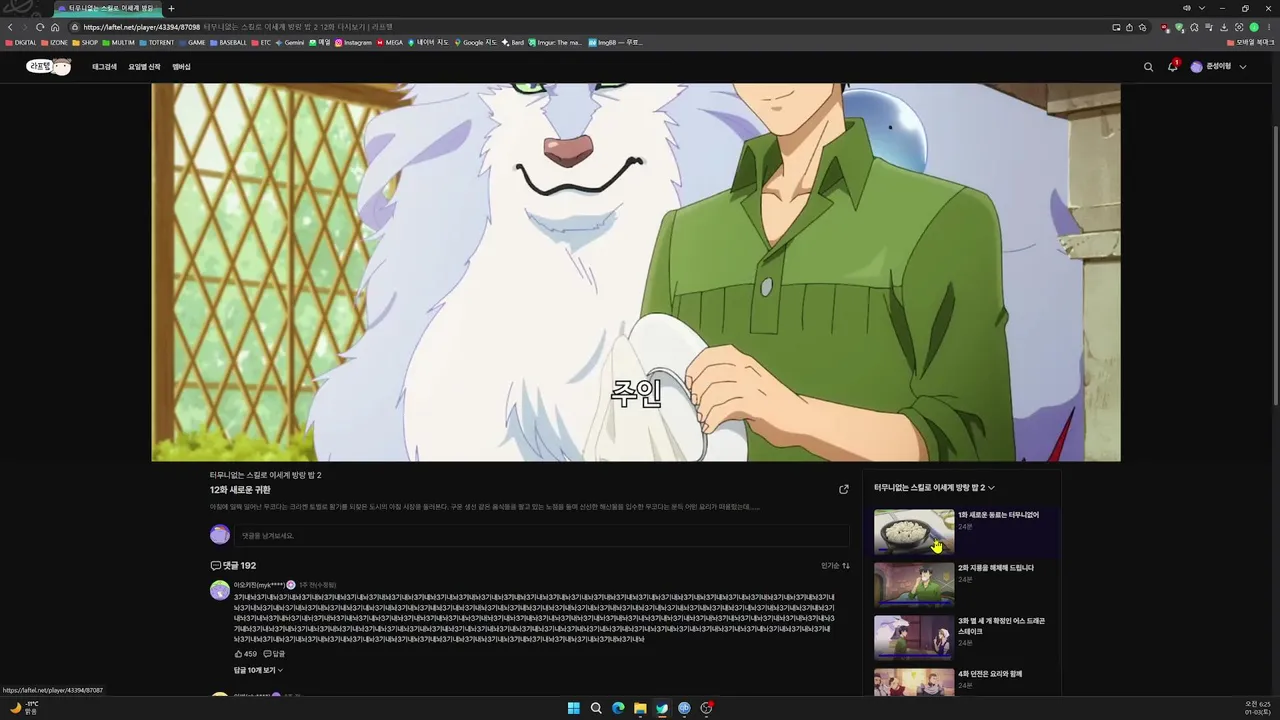Open a new browser tab with plus
Viewport: 1280px width, 720px height.
171,8
